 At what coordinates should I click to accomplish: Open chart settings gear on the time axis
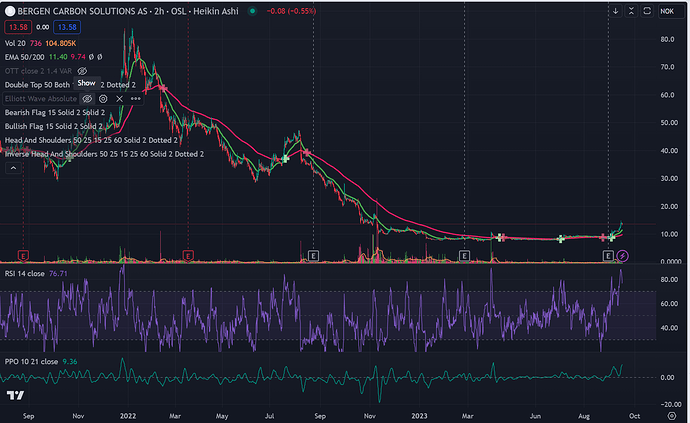[x=672, y=416]
